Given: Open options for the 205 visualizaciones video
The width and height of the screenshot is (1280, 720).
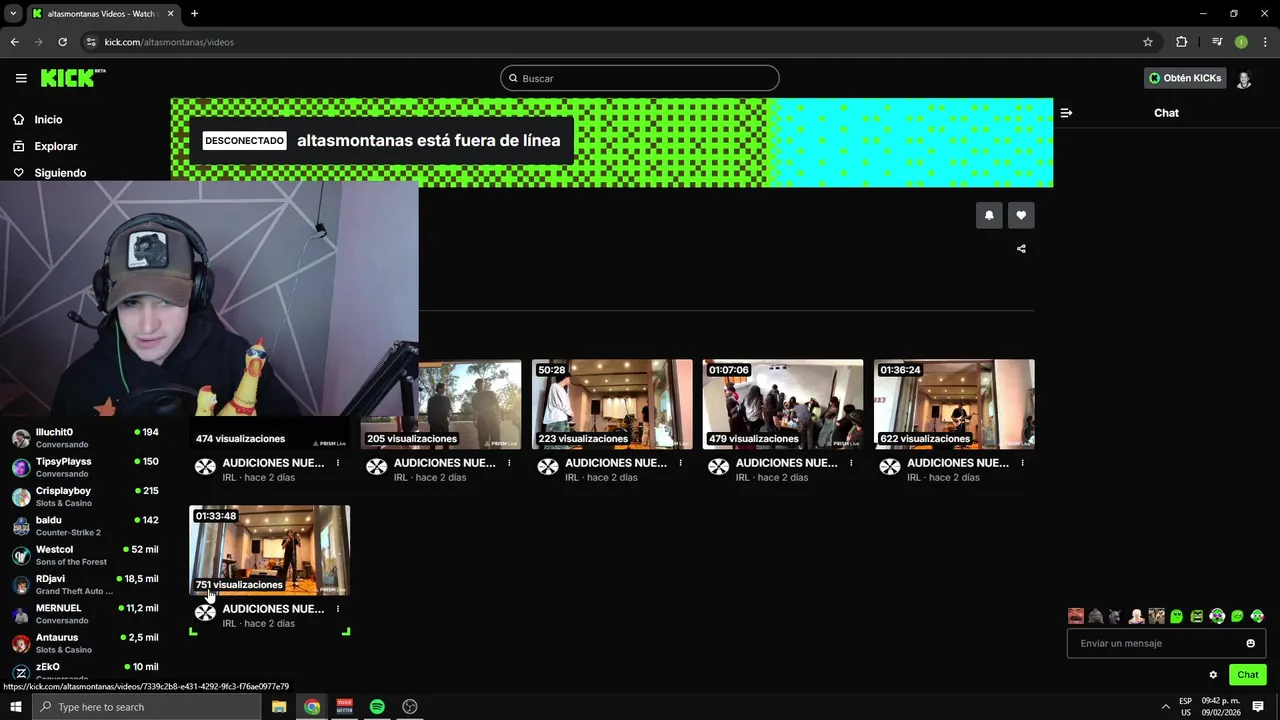Looking at the screenshot, I should (x=509, y=463).
